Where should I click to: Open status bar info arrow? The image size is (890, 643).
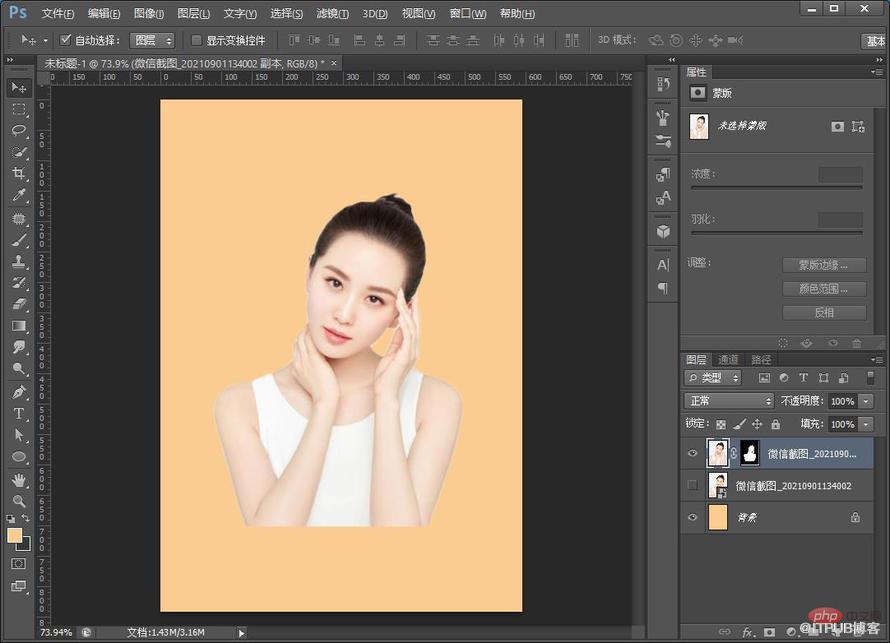241,633
